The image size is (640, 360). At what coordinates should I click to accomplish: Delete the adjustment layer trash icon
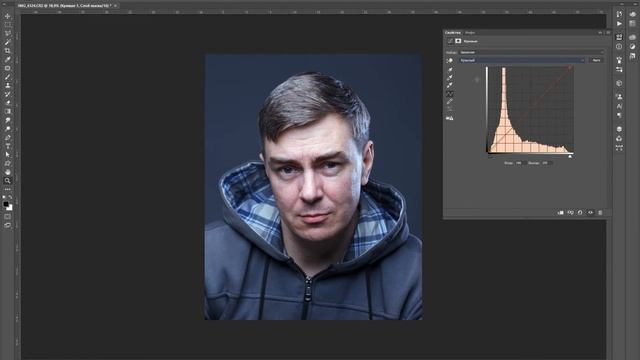(600, 213)
